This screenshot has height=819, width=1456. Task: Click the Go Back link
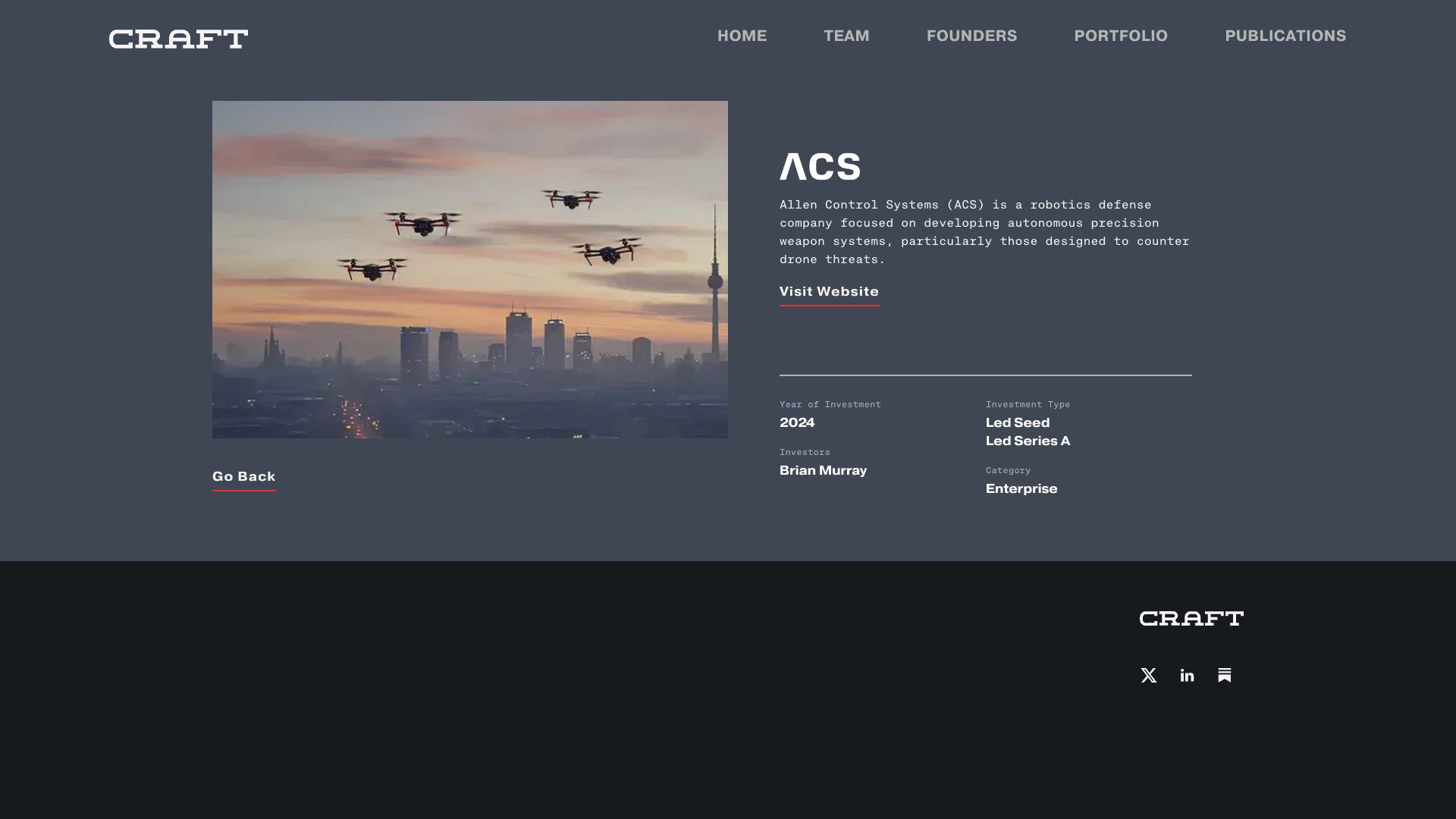[x=243, y=476]
